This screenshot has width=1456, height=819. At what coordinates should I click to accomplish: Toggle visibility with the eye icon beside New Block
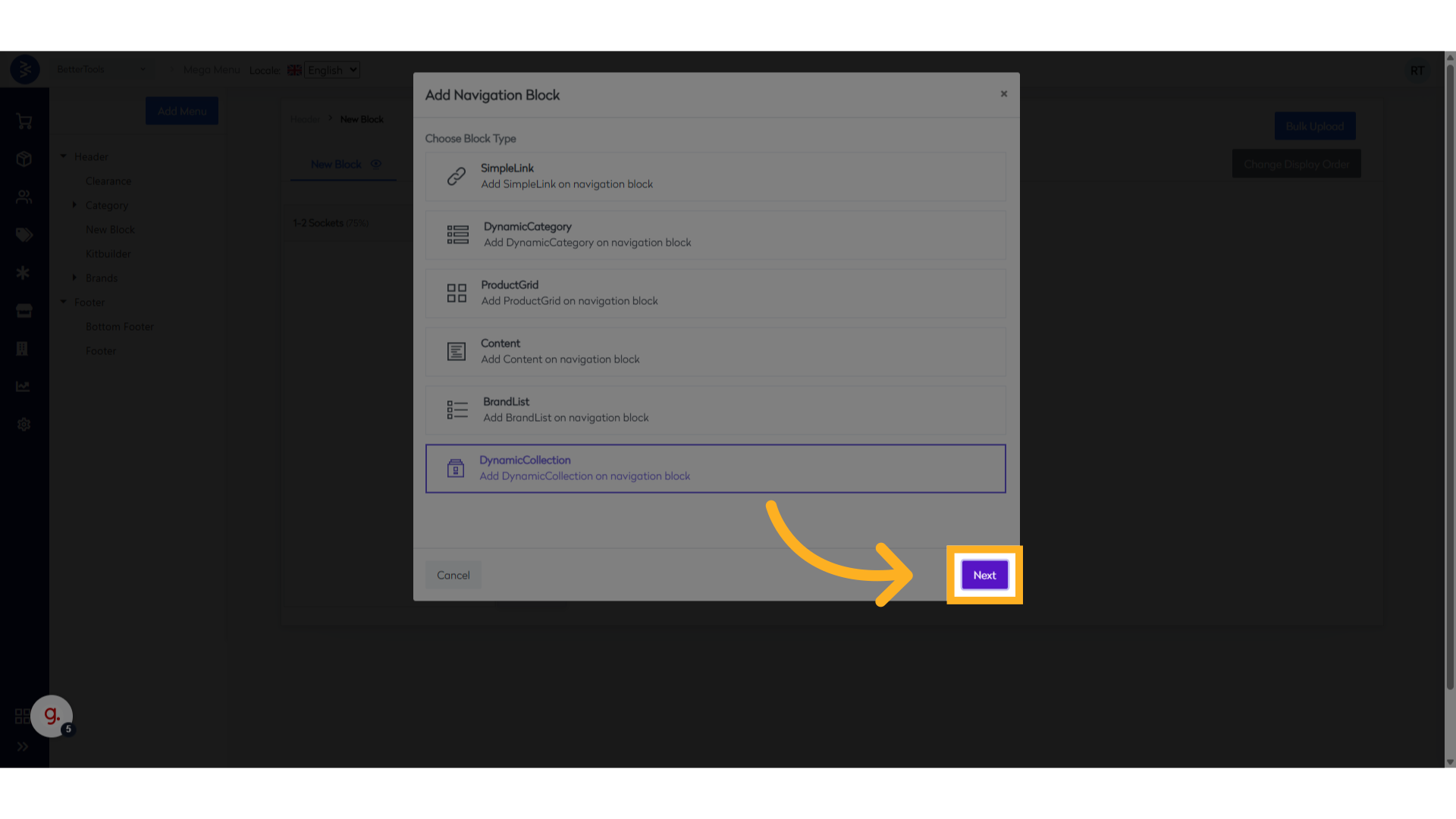pos(376,164)
